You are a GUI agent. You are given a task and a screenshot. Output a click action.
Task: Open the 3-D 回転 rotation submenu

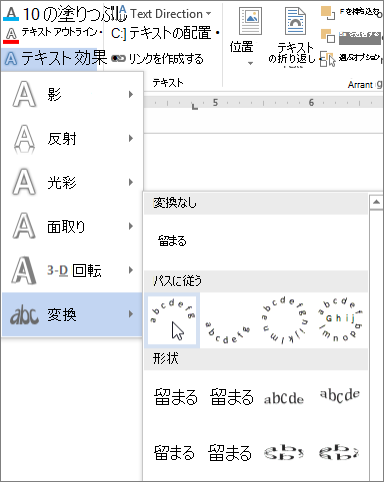coord(72,270)
